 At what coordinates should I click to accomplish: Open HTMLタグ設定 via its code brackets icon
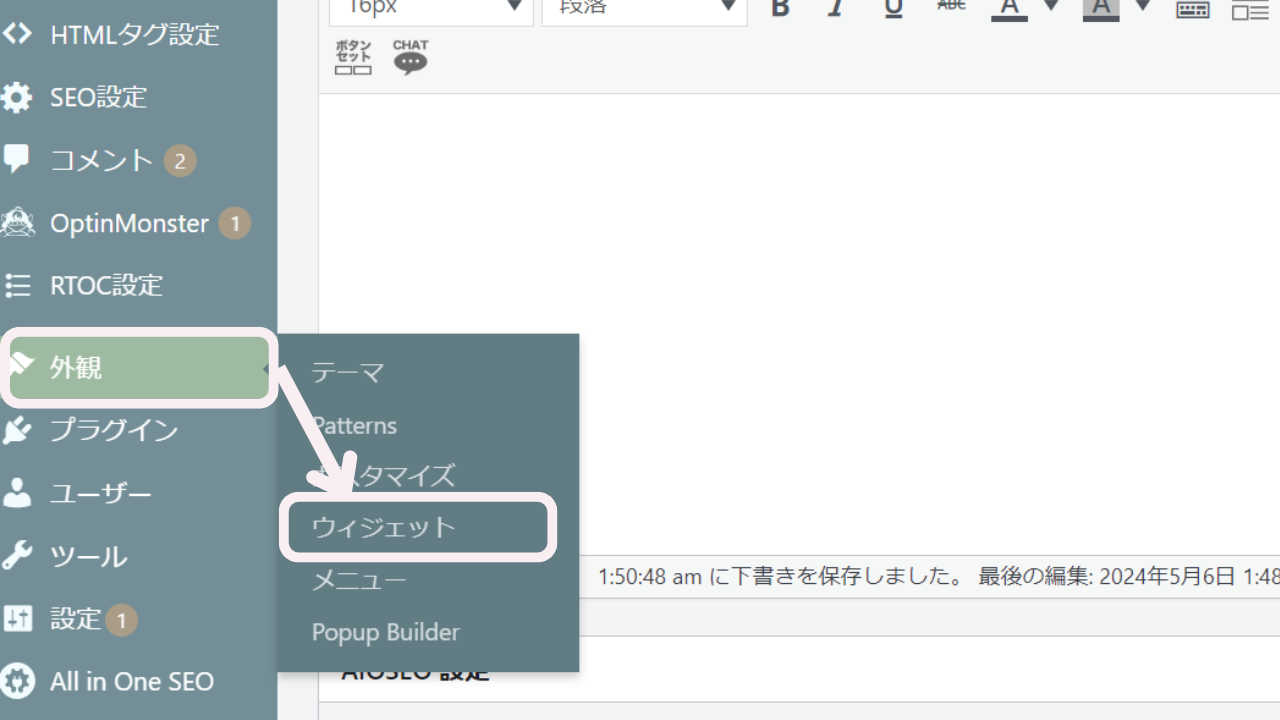(16, 34)
